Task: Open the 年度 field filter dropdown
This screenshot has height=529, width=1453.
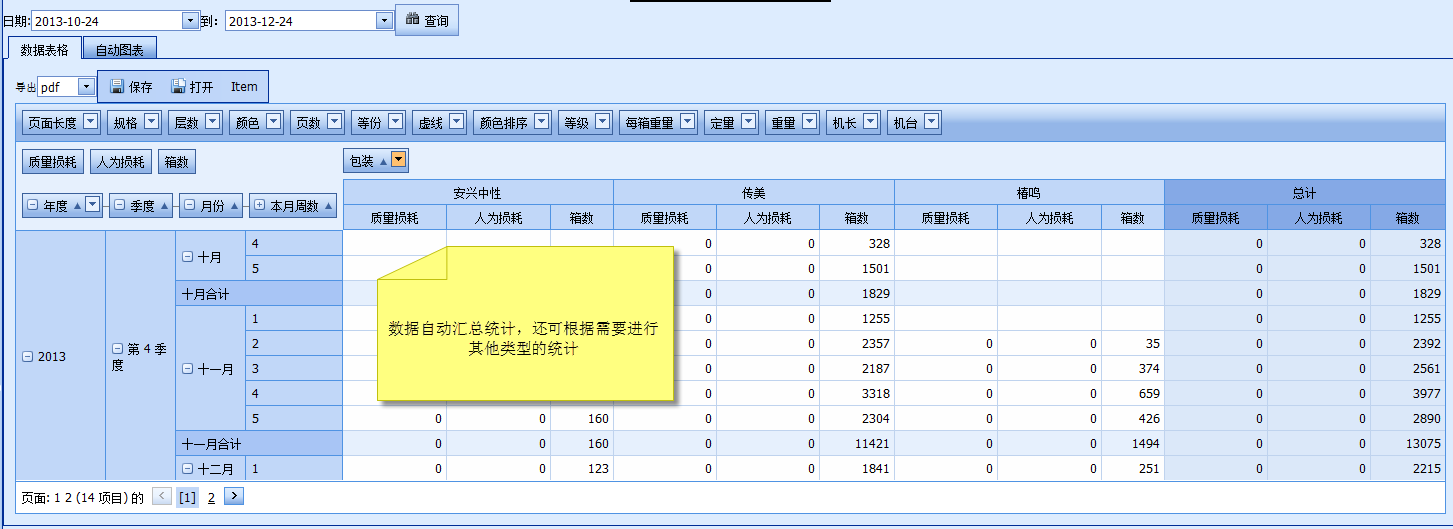Action: tap(93, 204)
